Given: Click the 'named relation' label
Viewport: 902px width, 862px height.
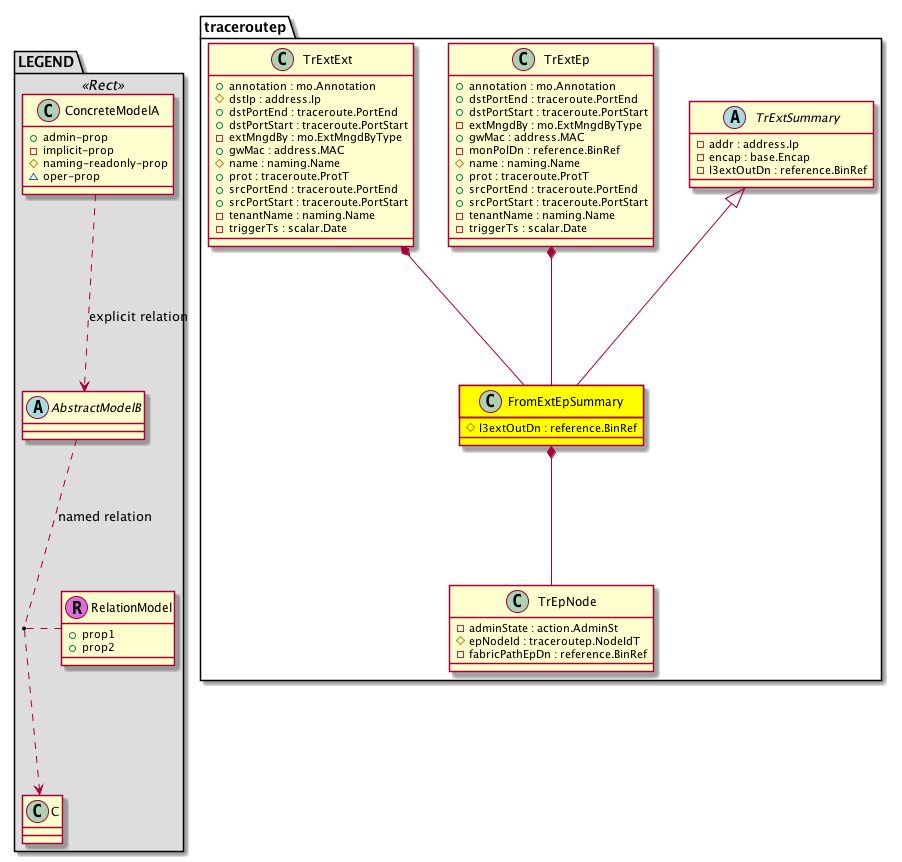Looking at the screenshot, I should [x=105, y=517].
